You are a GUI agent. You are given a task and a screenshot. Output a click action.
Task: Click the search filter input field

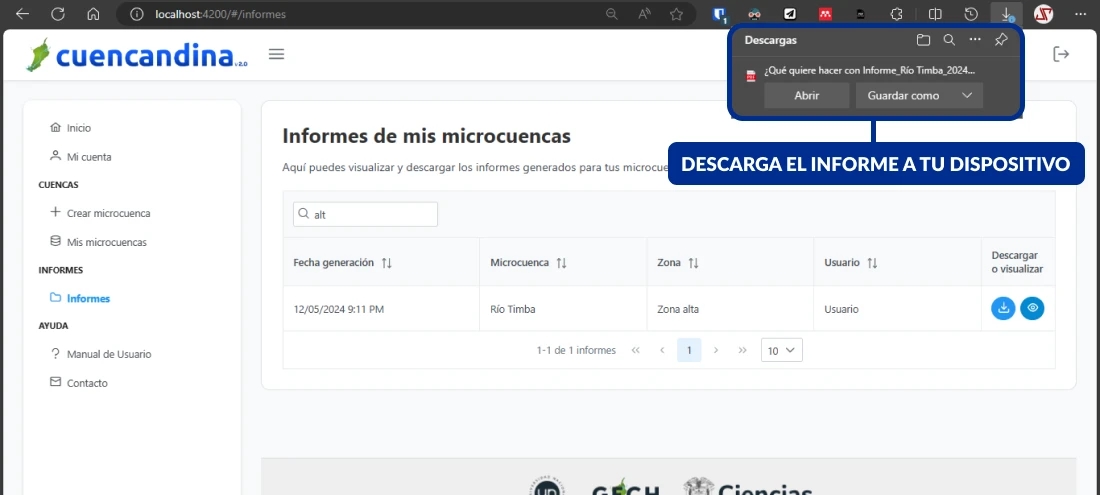pyautogui.click(x=370, y=214)
